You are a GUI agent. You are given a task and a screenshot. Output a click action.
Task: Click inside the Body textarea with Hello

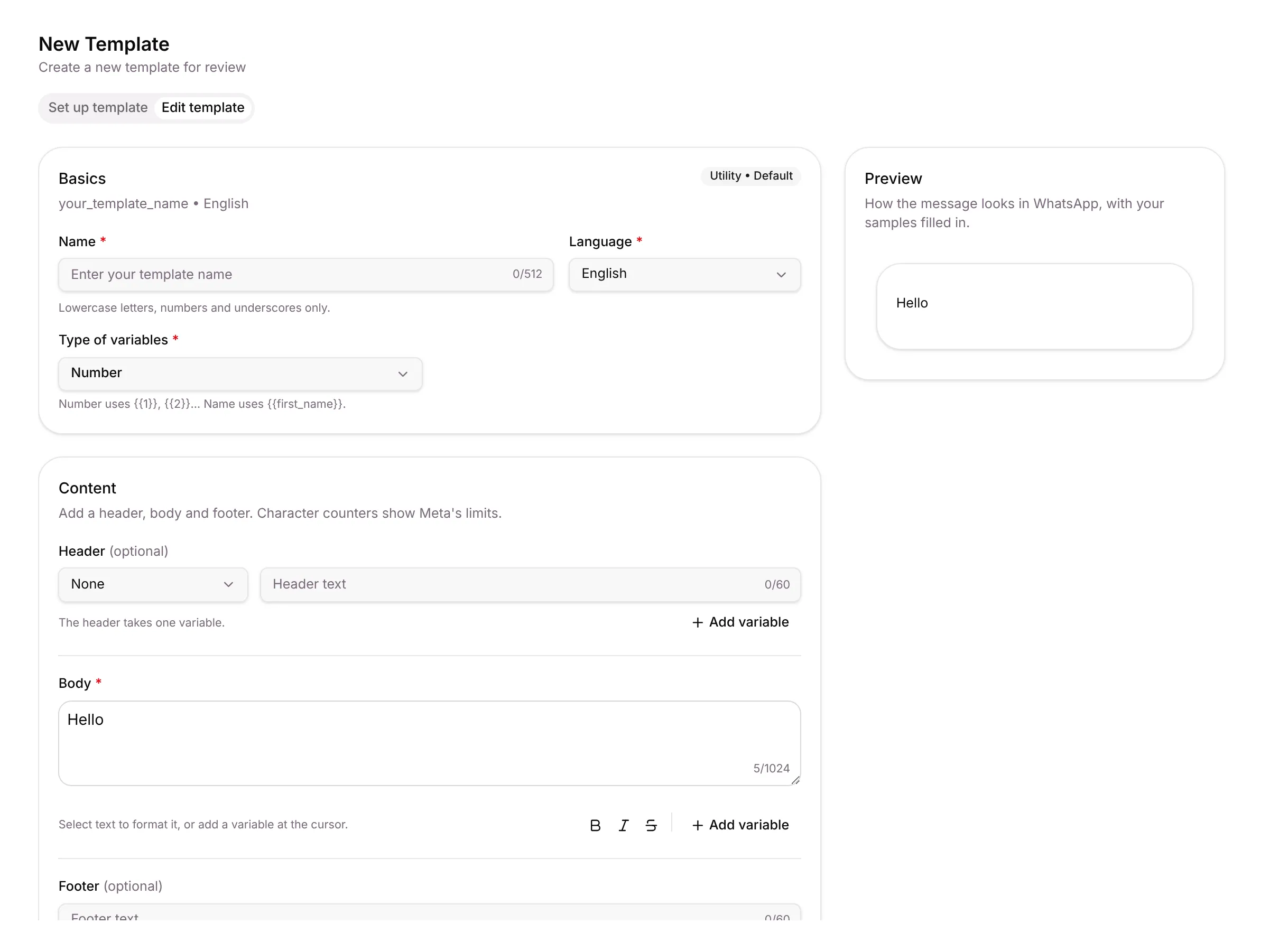429,743
